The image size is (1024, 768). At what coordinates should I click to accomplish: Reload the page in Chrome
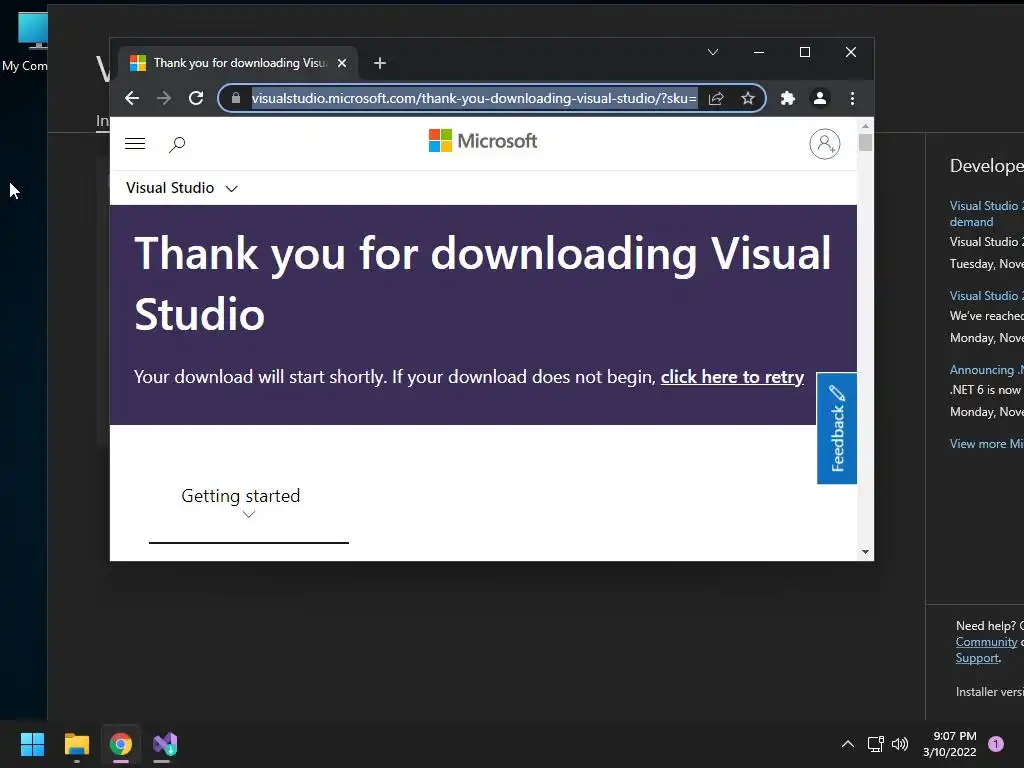(196, 98)
